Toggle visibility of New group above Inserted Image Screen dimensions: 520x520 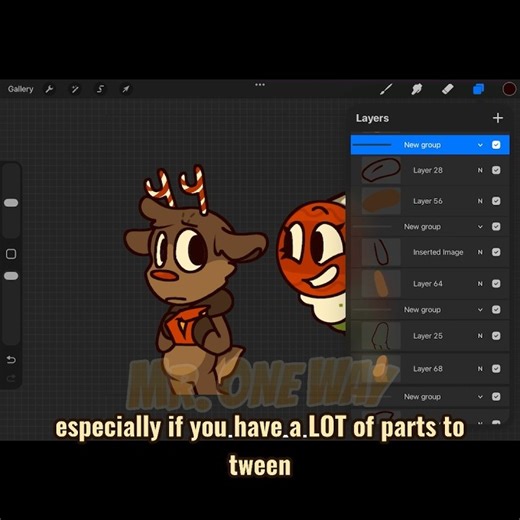[x=496, y=227]
